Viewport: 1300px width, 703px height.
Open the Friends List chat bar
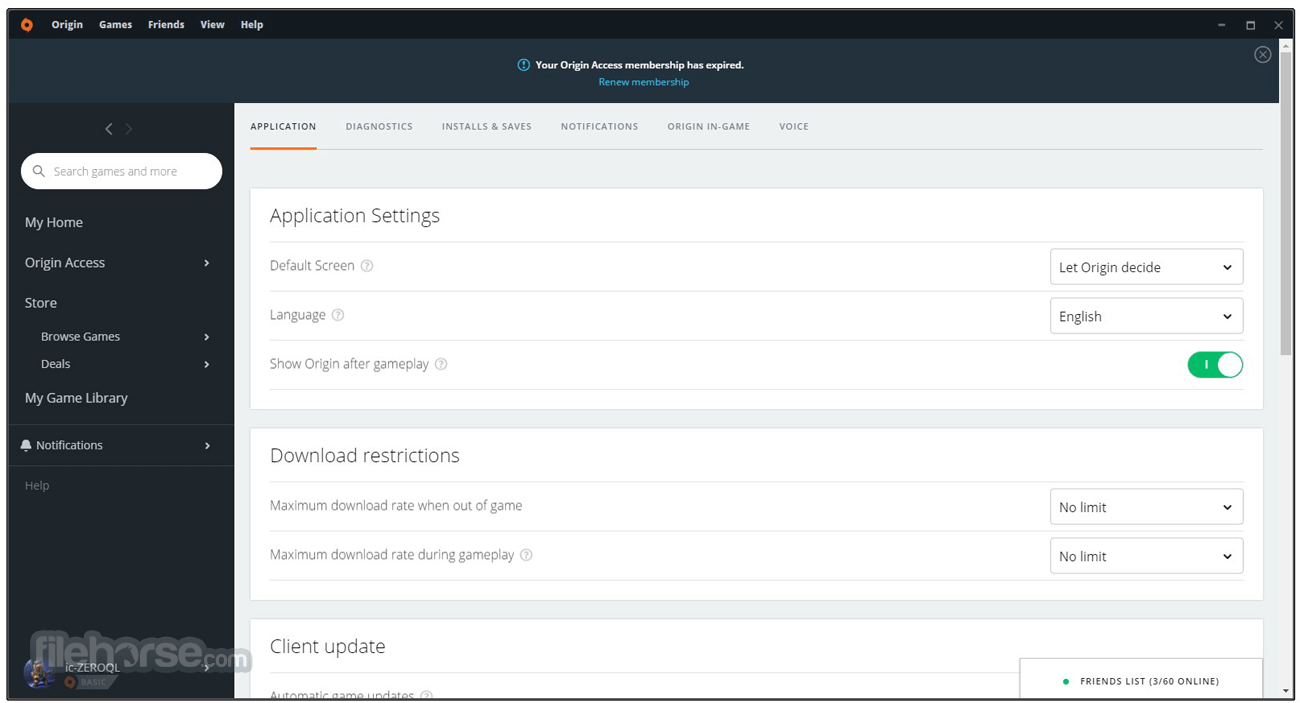[1141, 680]
